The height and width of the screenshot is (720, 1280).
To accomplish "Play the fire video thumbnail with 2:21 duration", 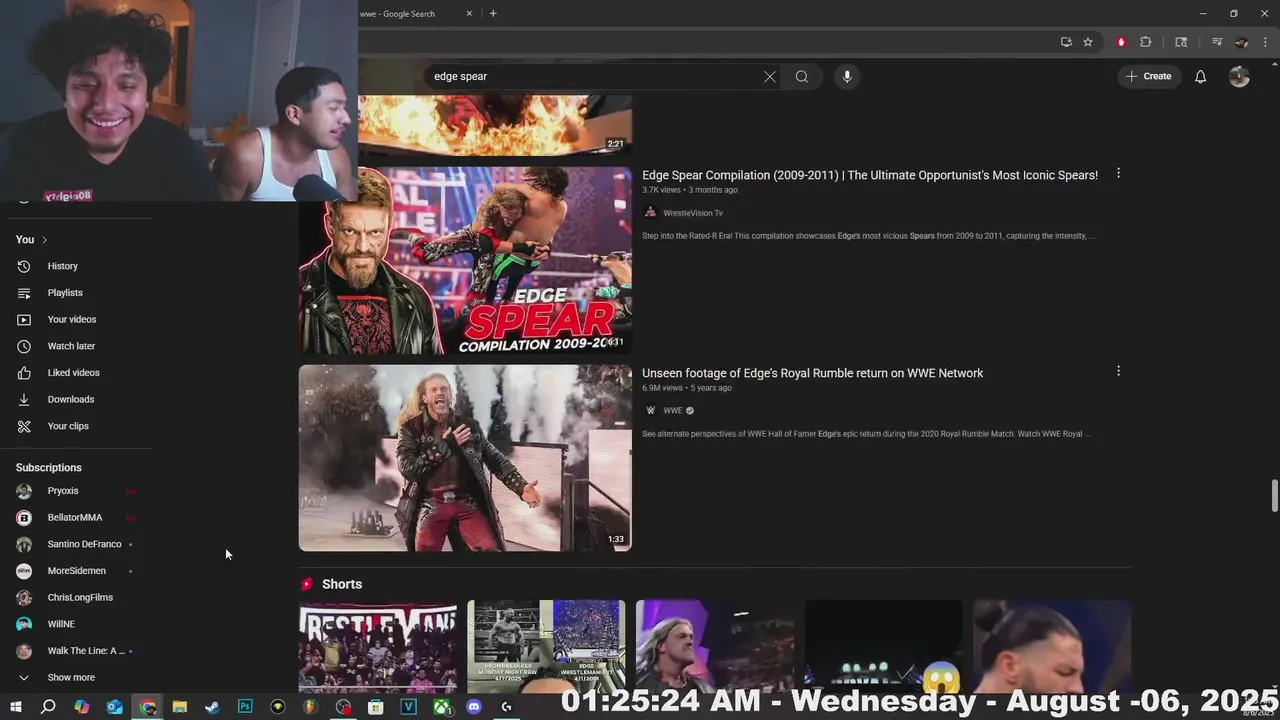I will tap(495, 125).
